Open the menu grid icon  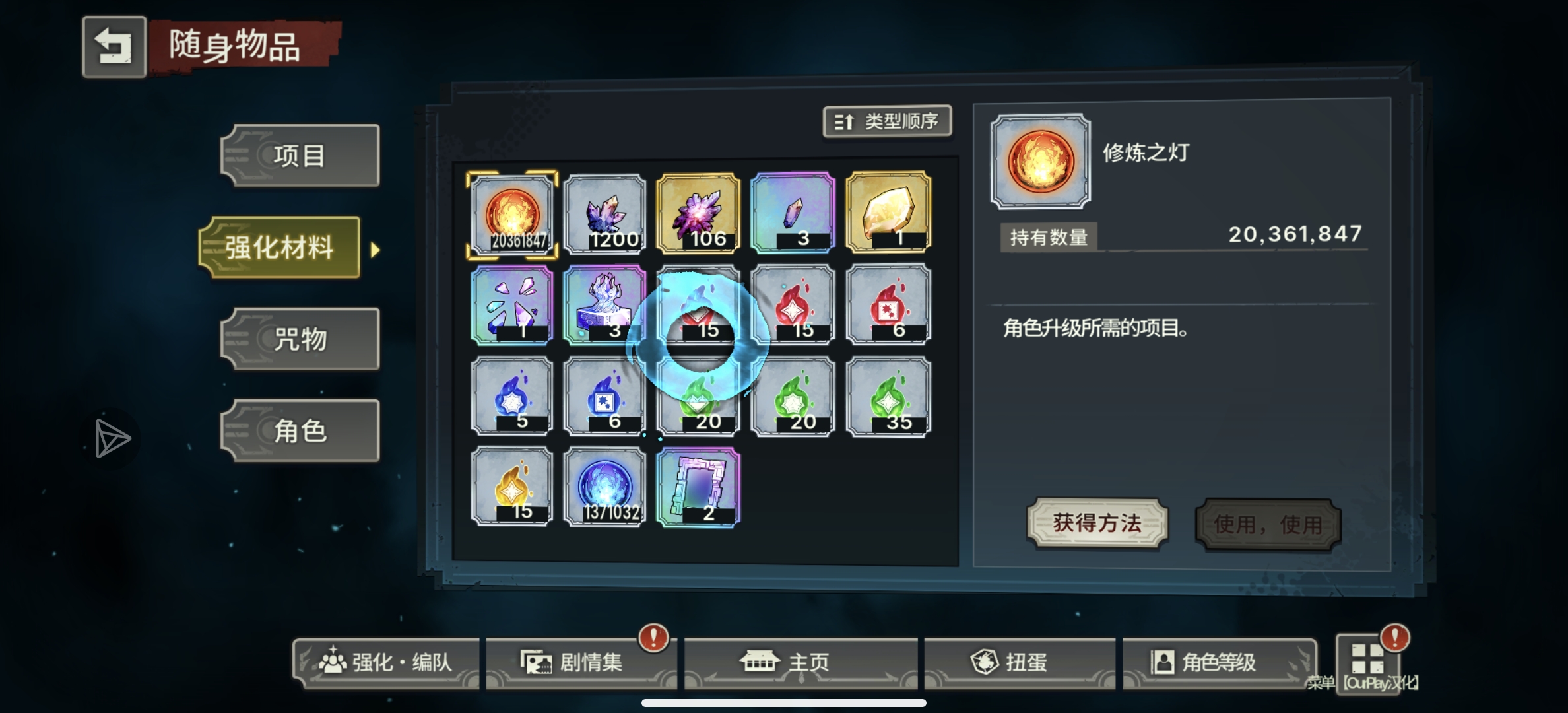[1367, 658]
